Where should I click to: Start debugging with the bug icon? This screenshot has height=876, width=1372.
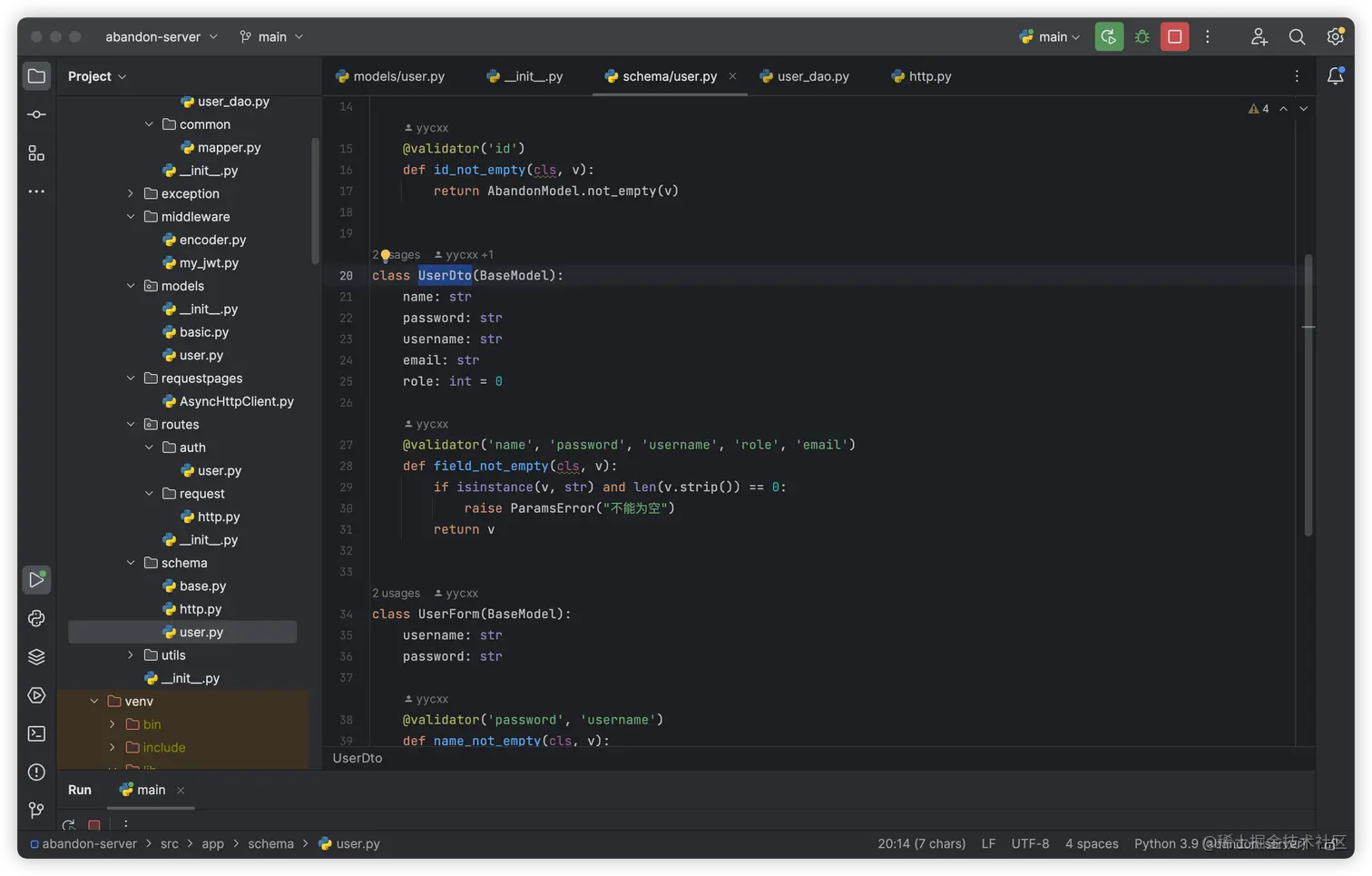(1142, 36)
